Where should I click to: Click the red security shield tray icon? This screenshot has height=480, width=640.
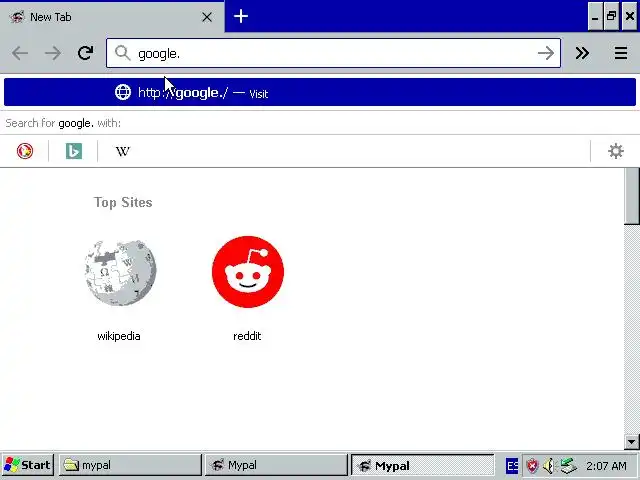pos(532,466)
